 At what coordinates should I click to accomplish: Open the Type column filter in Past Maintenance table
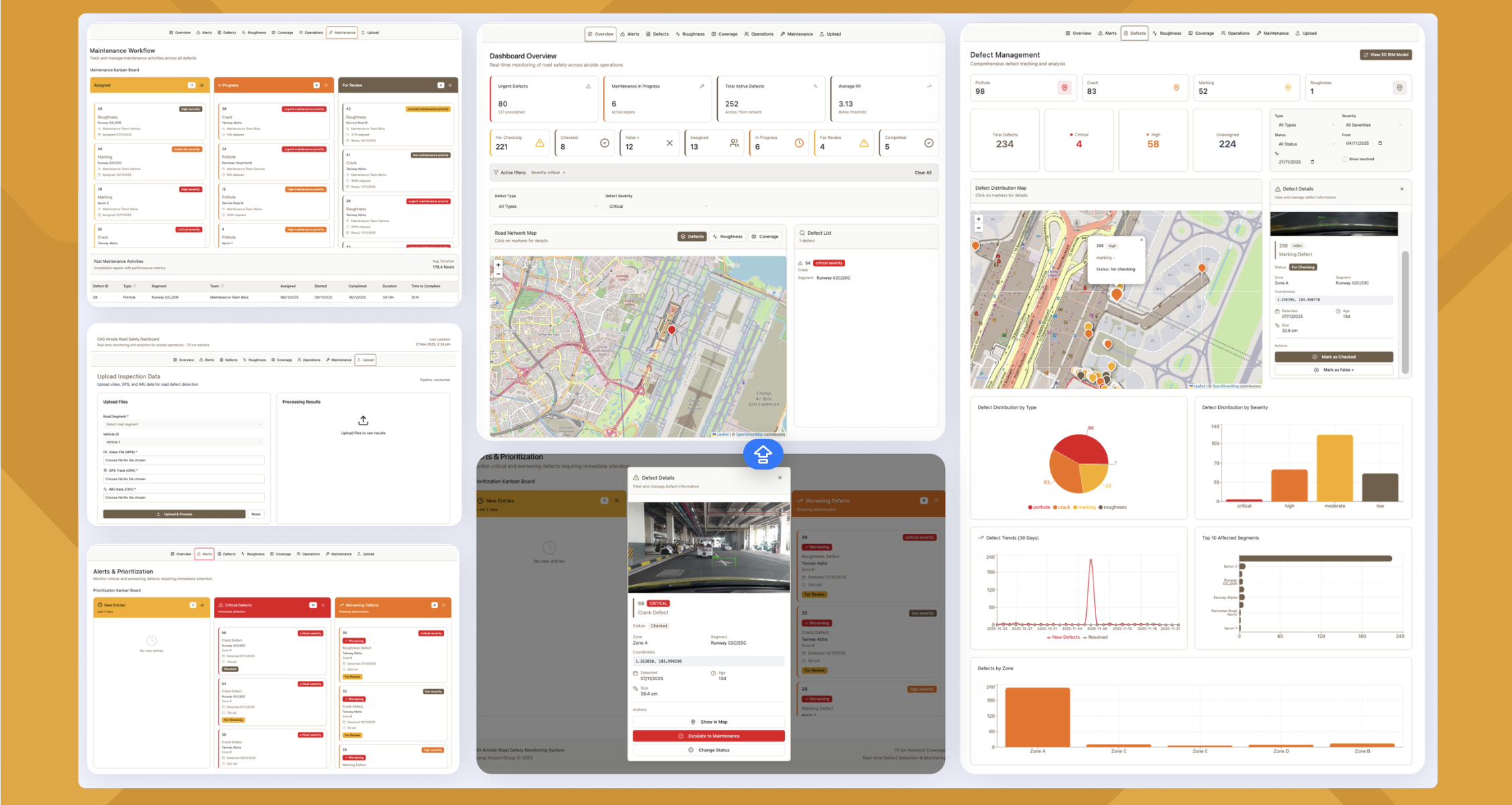coord(135,286)
